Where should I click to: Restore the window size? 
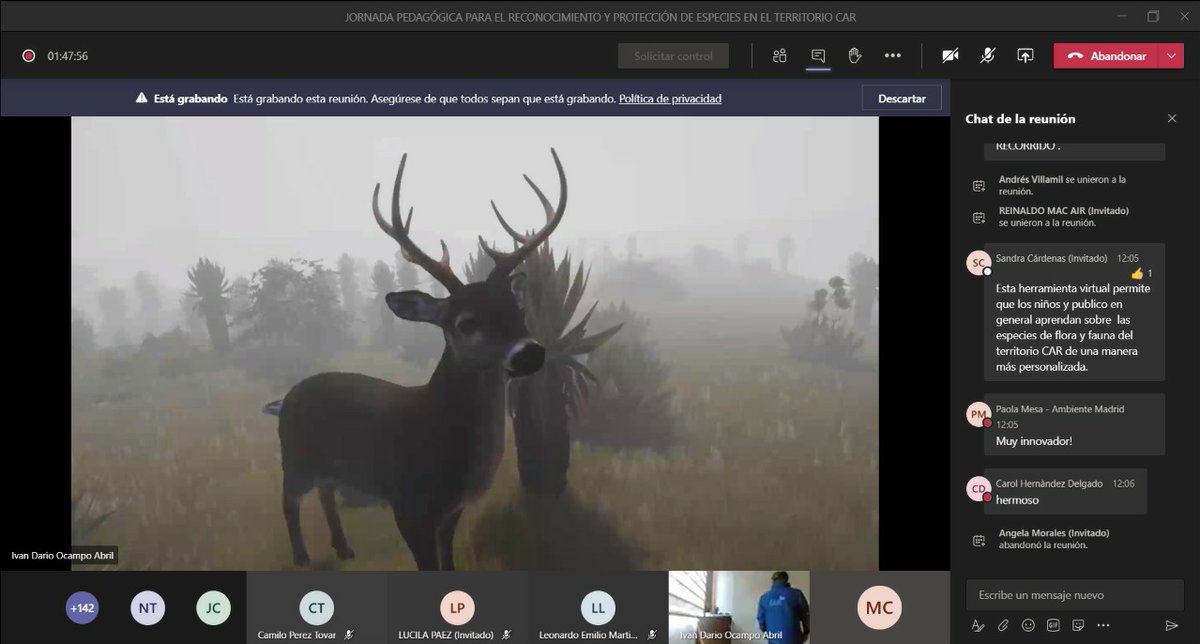[x=1153, y=16]
